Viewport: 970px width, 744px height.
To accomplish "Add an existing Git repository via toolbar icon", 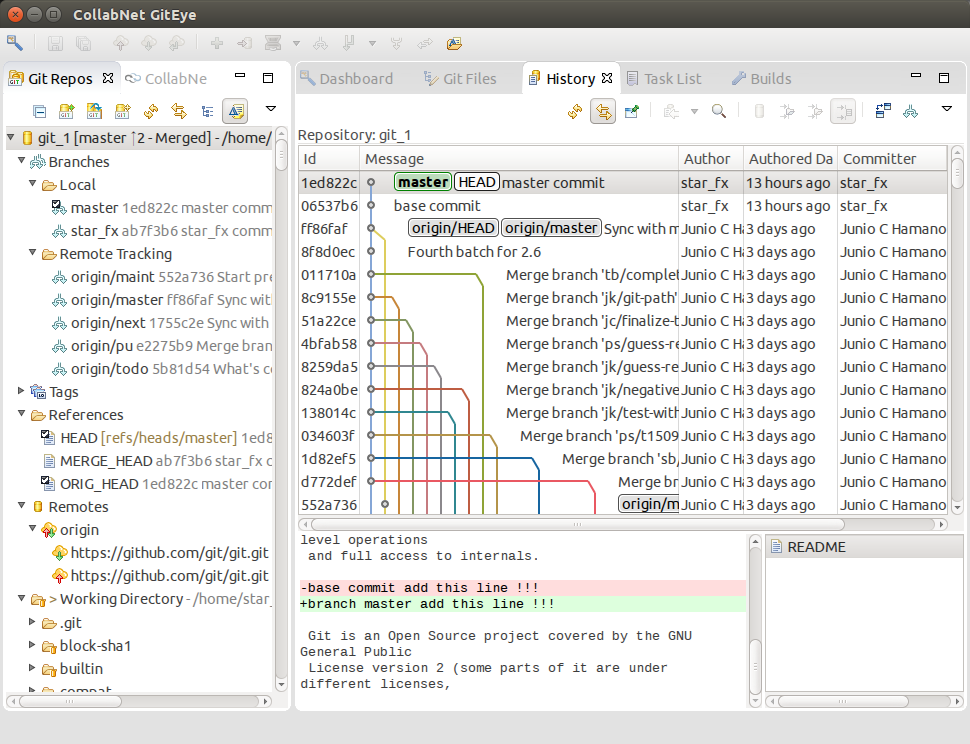I will click(x=66, y=111).
